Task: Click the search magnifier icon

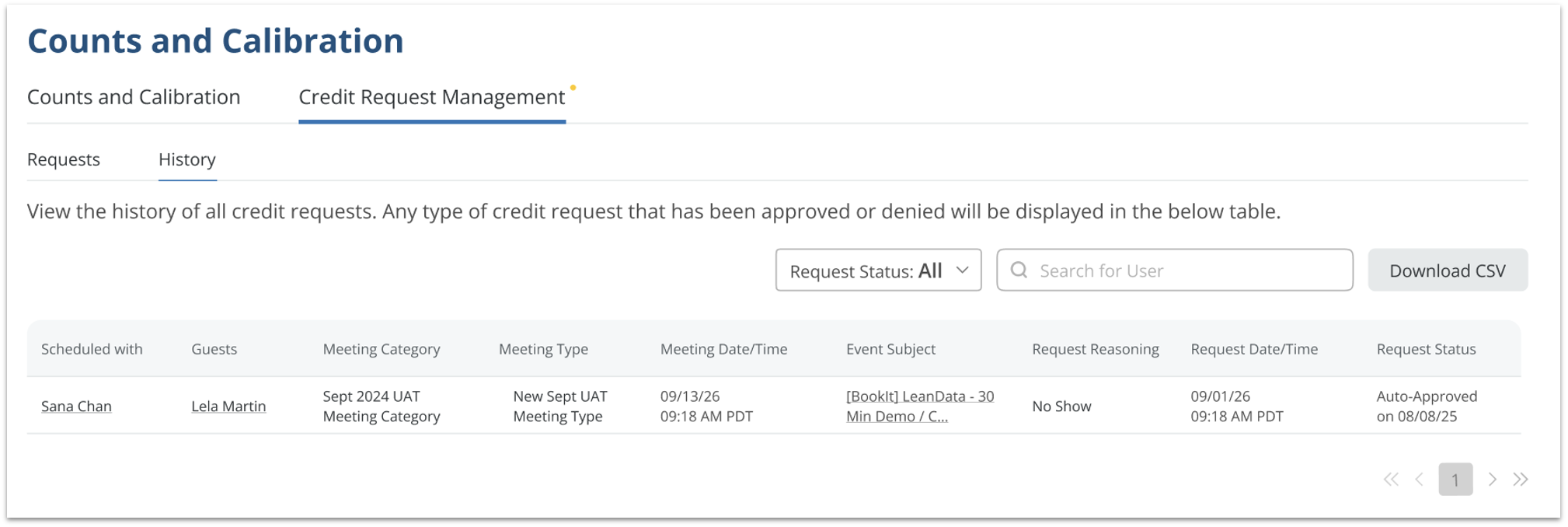Action: pos(1019,270)
